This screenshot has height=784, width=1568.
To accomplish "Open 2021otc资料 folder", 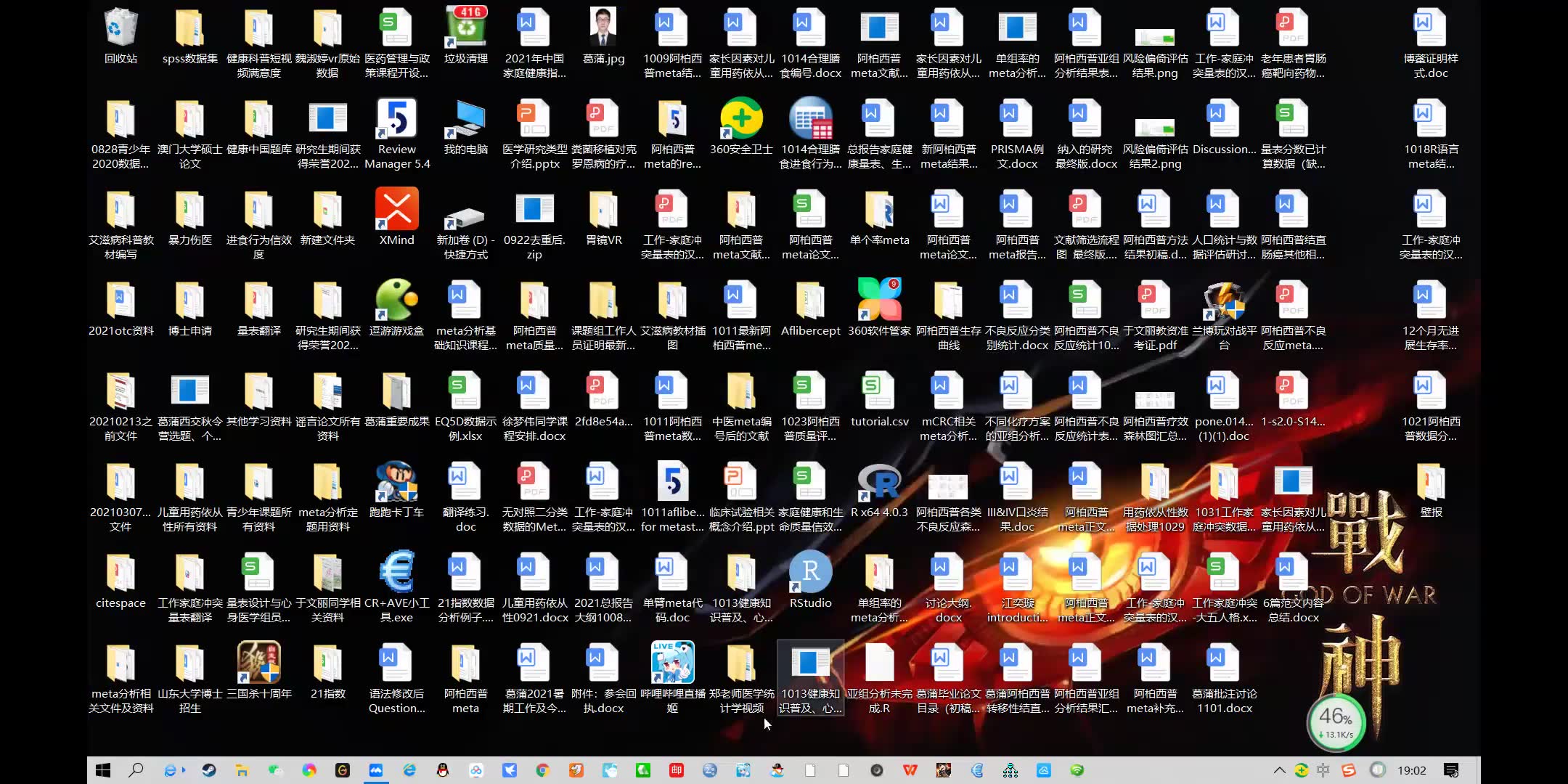I will (x=121, y=309).
